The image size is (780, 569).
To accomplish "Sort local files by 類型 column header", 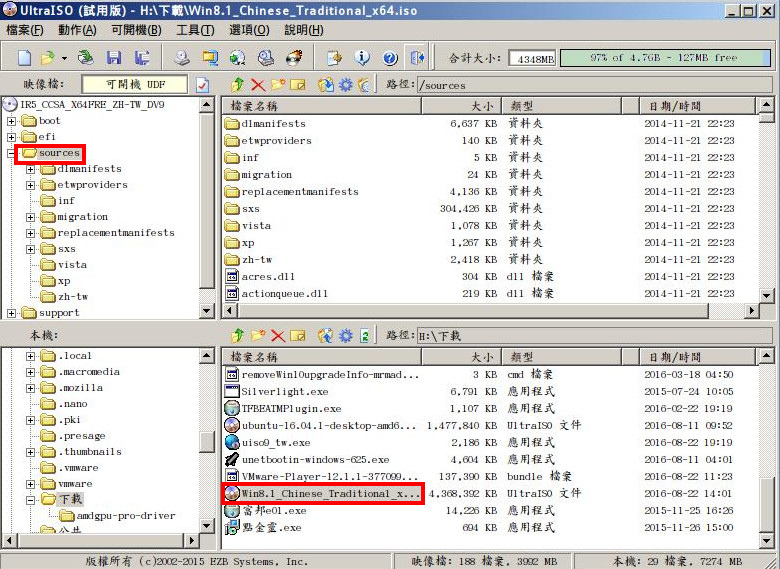I will coord(561,357).
